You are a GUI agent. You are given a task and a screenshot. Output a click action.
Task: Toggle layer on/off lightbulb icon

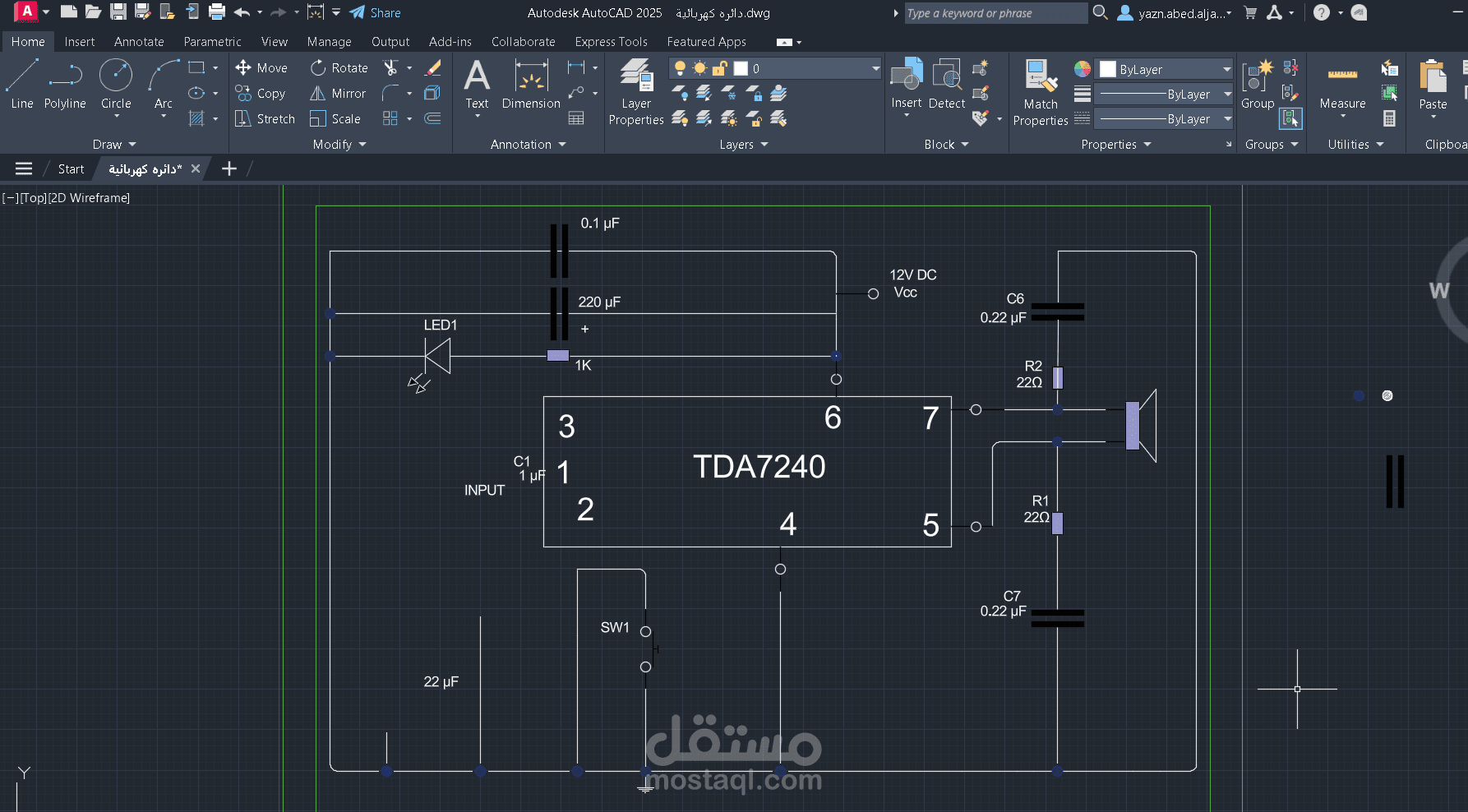click(x=680, y=68)
